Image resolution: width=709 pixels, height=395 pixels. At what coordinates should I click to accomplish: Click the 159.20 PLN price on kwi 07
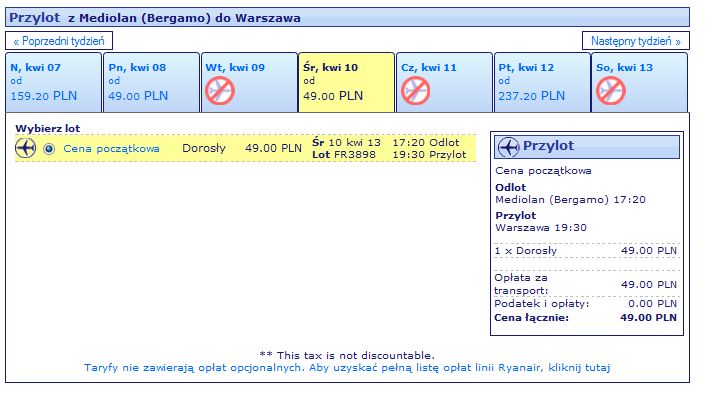pos(43,96)
